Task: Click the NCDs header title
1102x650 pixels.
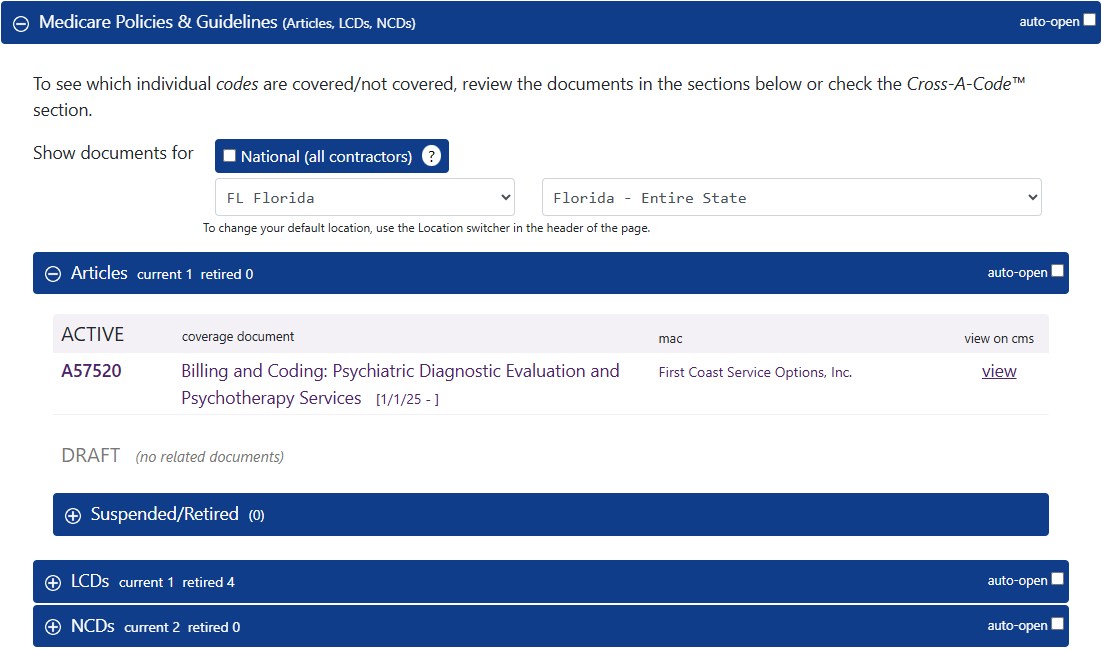Action: click(x=93, y=626)
